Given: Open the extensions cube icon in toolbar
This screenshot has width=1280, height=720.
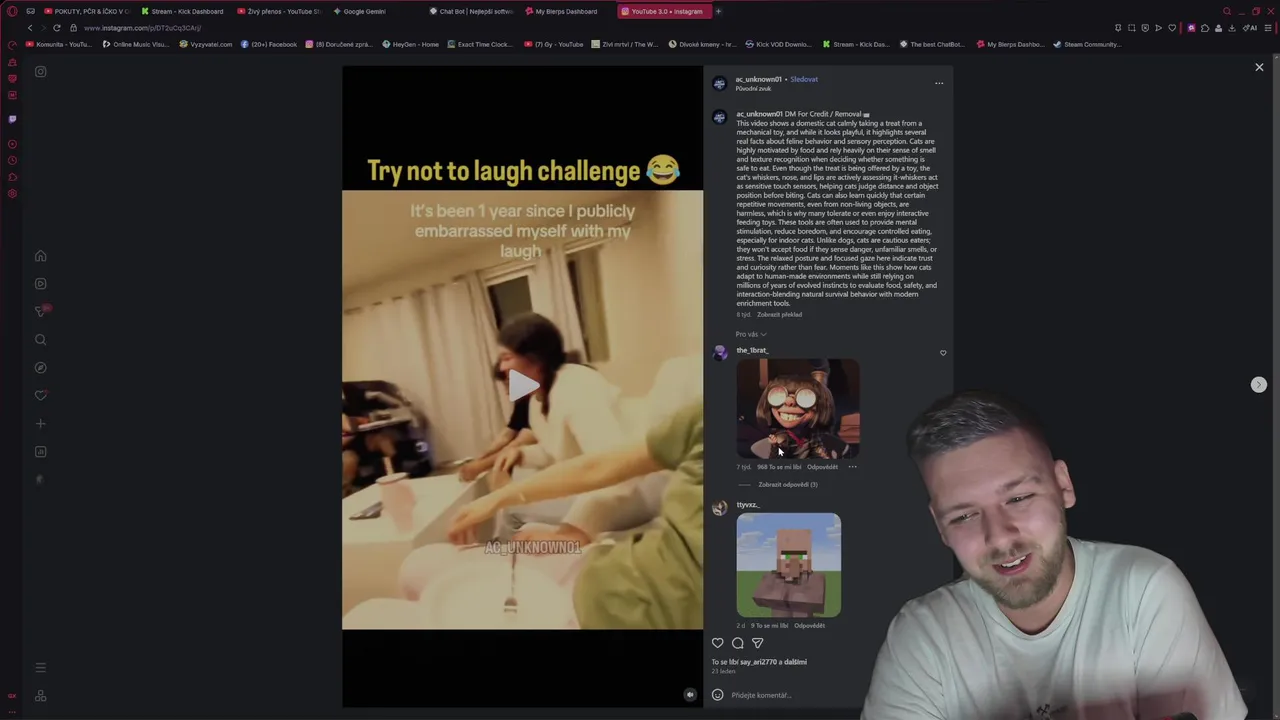Looking at the screenshot, I should (1204, 28).
